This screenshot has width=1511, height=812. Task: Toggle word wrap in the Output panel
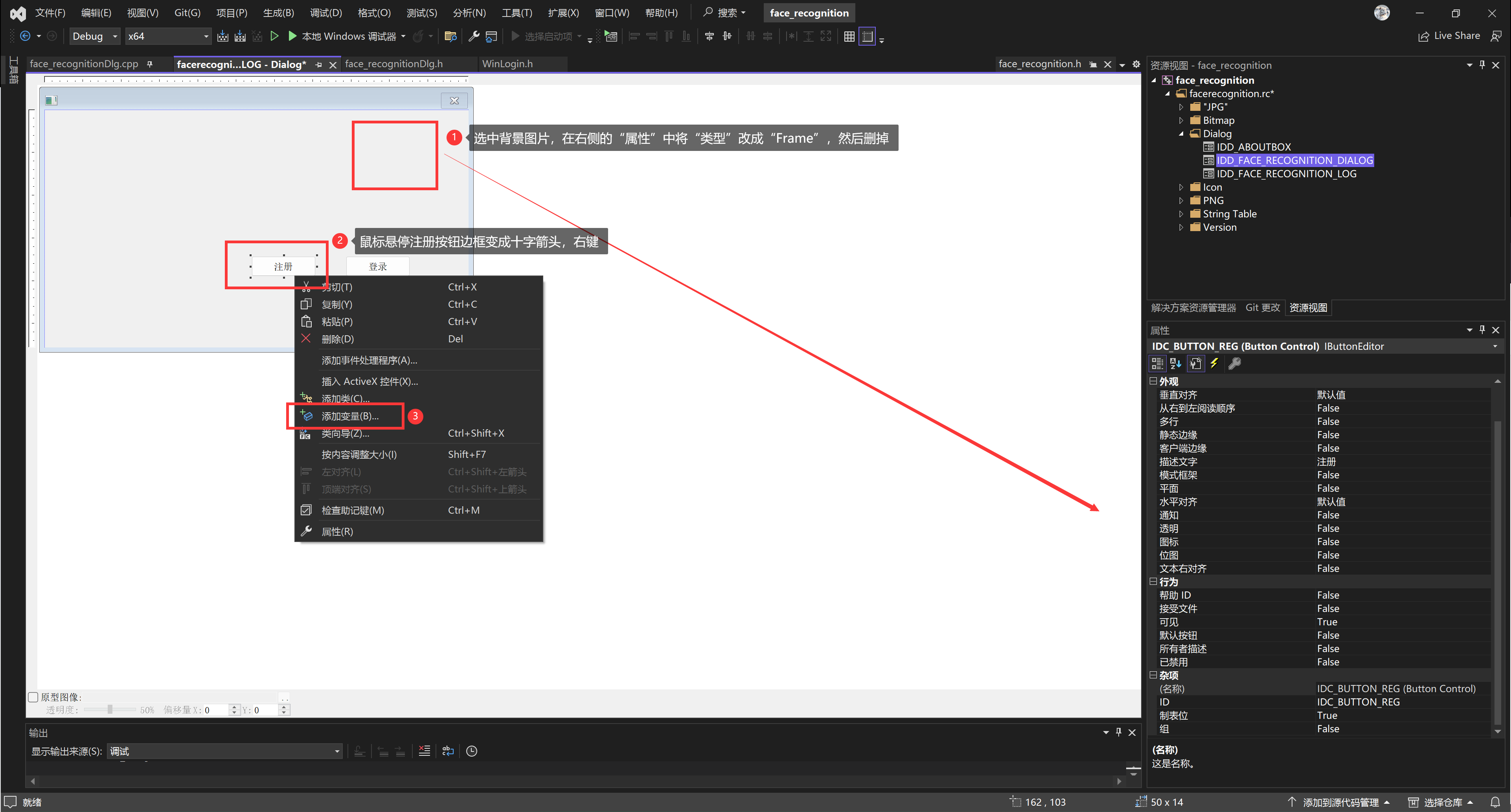pyautogui.click(x=448, y=751)
